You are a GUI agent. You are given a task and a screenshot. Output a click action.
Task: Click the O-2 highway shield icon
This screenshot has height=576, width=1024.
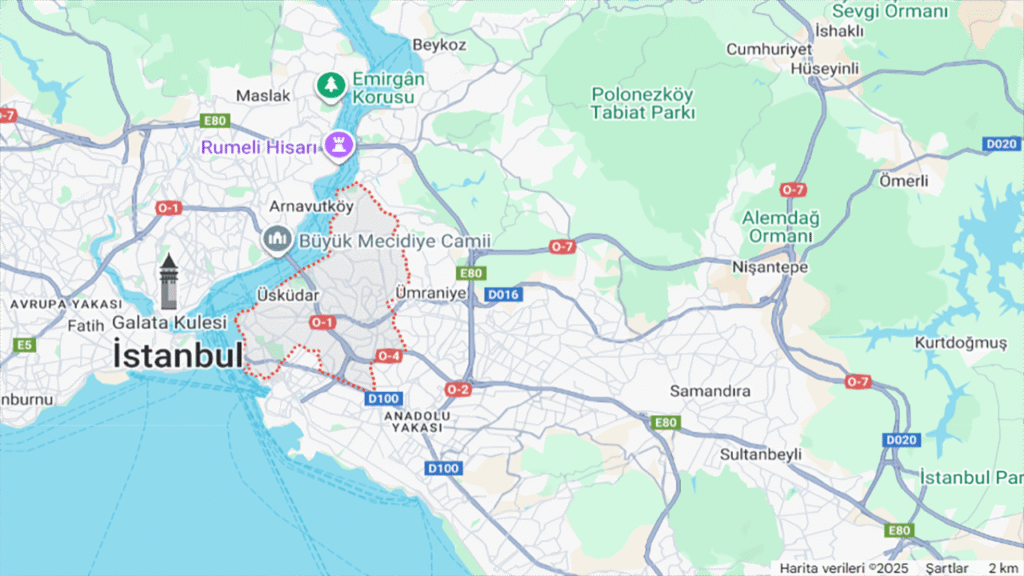click(x=458, y=389)
